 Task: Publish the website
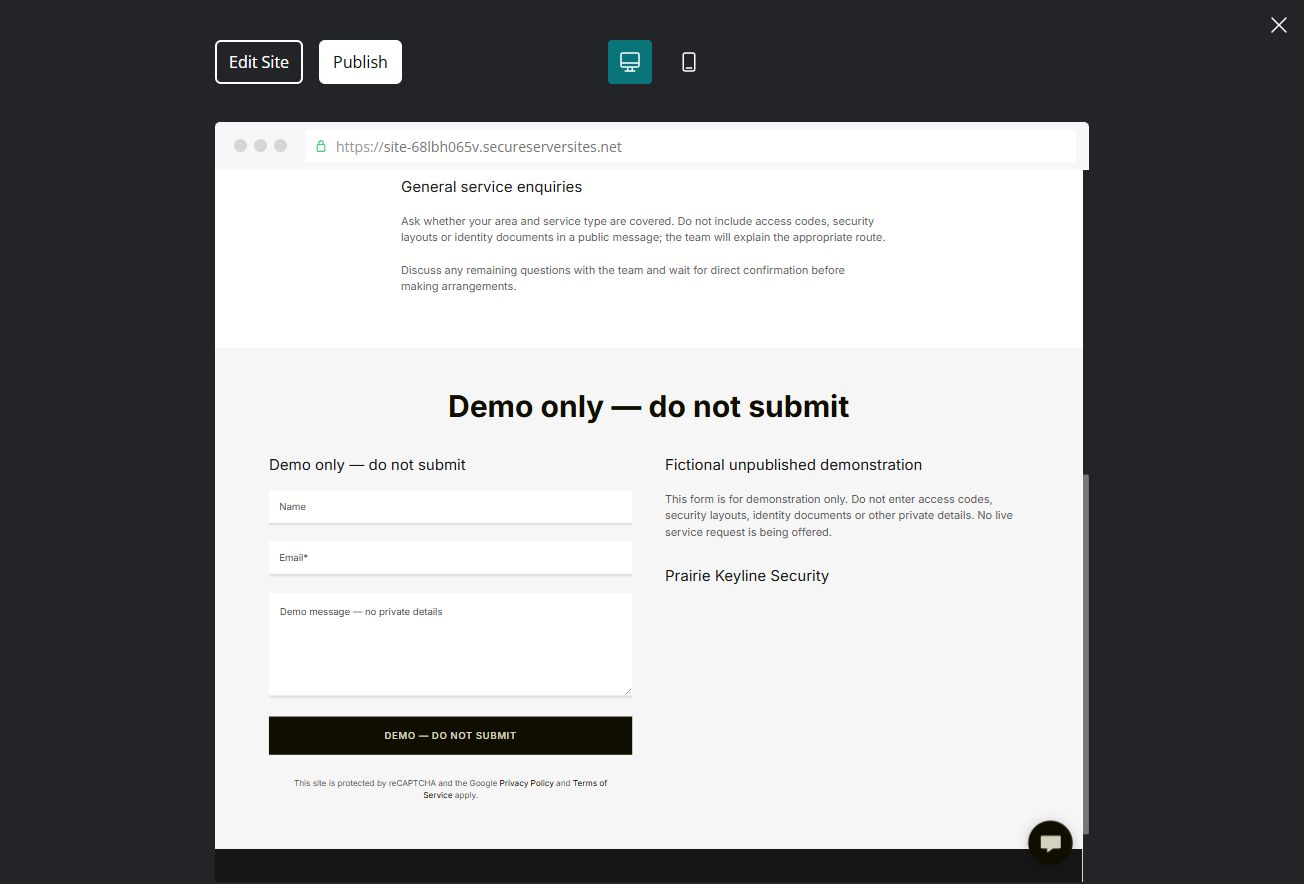pos(360,62)
